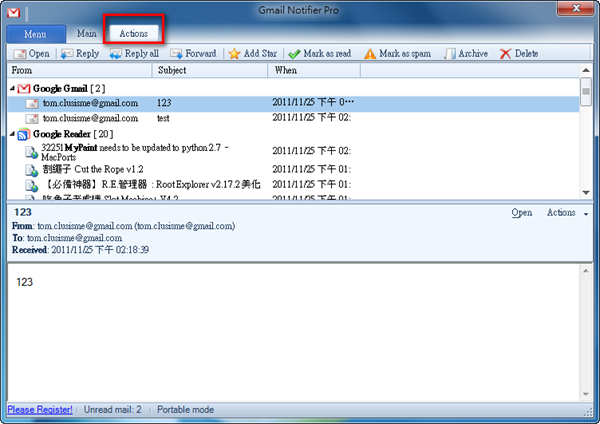Screen dimensions: 600x424
Task: Close the Gmail Notifier Pro window
Action: (576, 8)
